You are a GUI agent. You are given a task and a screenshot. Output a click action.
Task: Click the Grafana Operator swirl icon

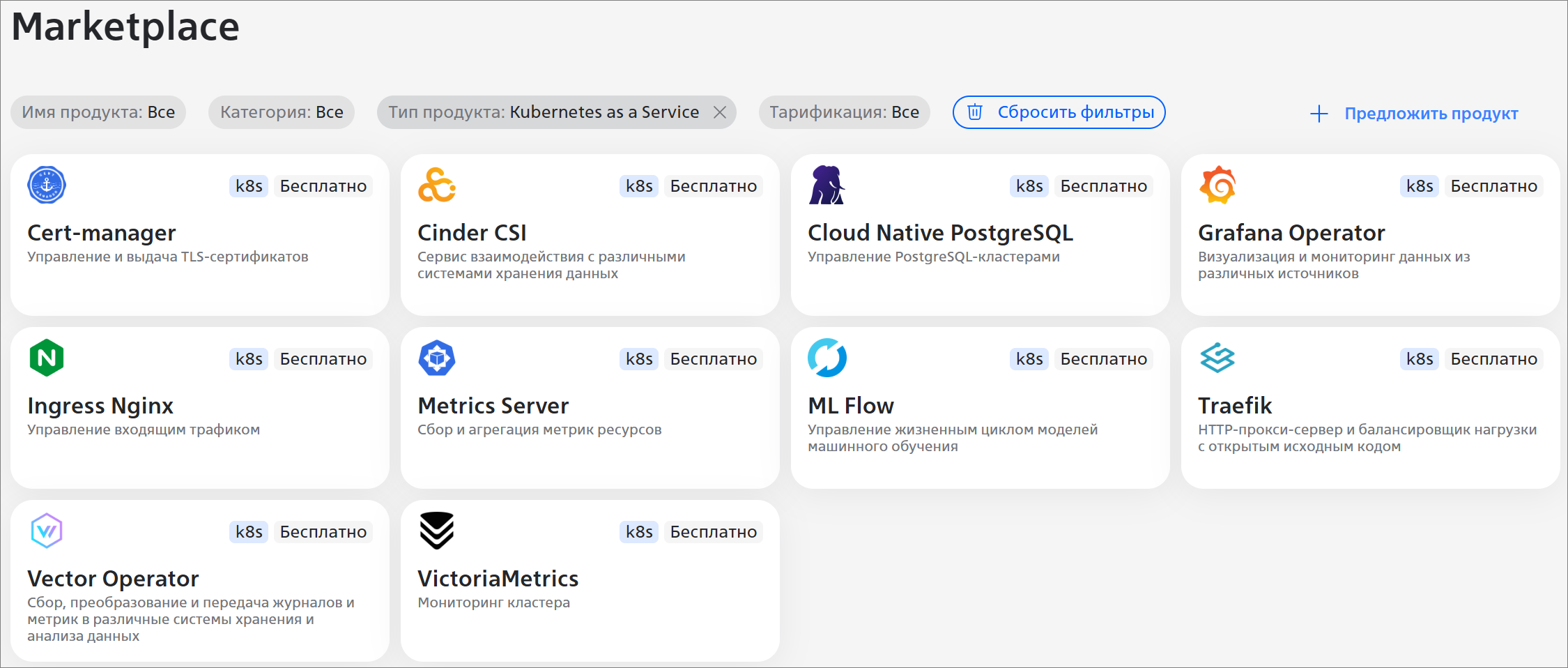[1217, 185]
